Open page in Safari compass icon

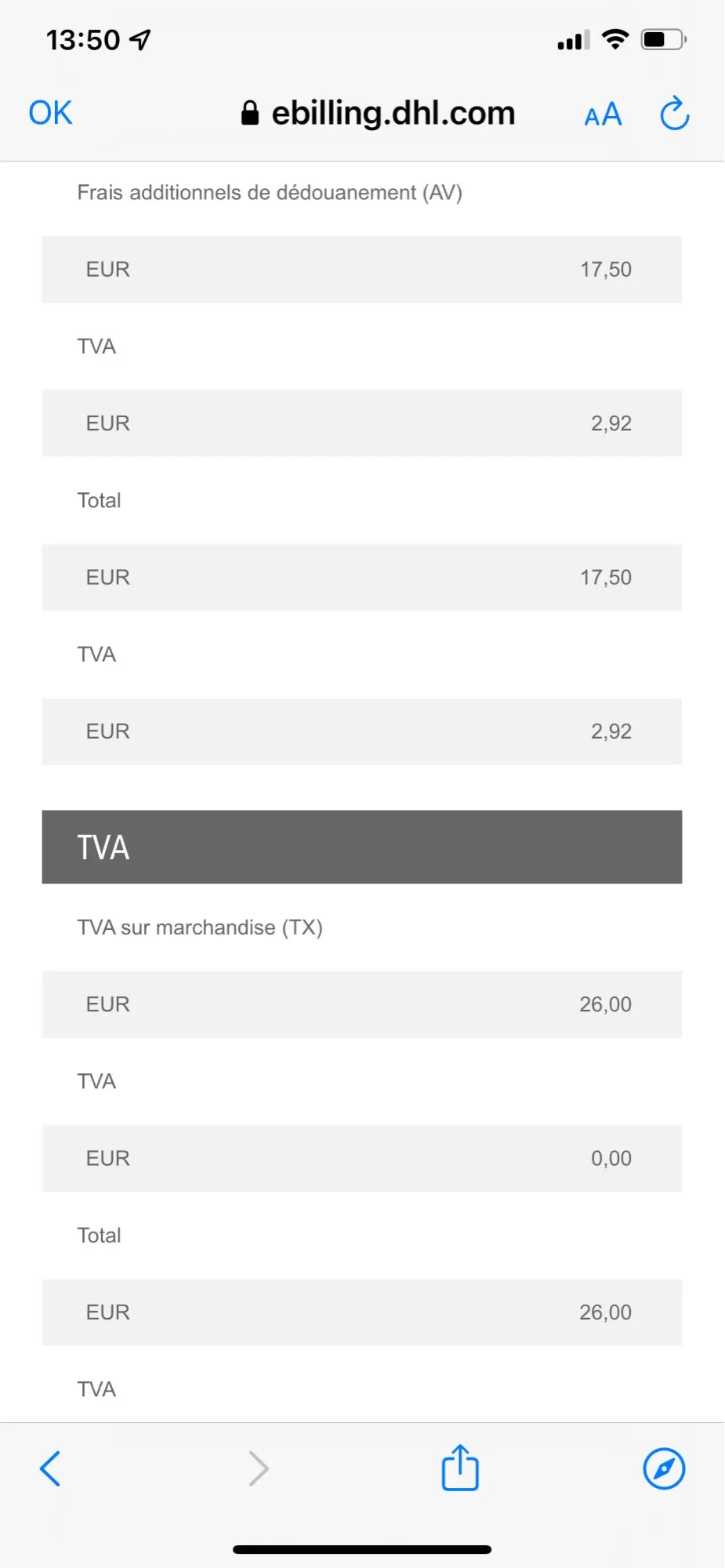point(664,1468)
